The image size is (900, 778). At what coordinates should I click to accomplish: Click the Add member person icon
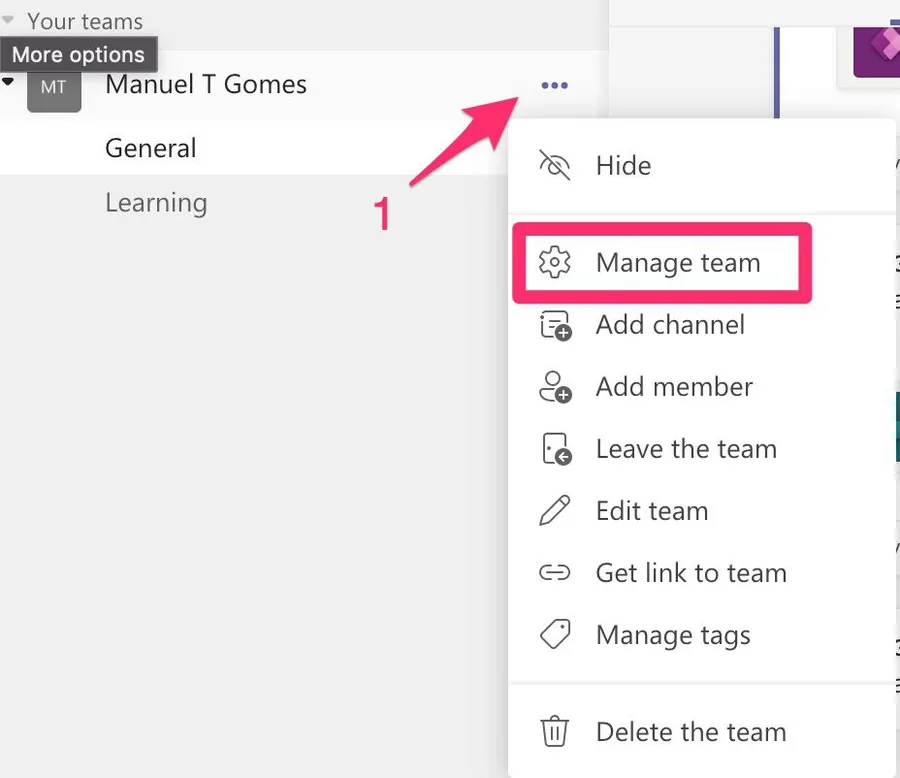(x=555, y=388)
